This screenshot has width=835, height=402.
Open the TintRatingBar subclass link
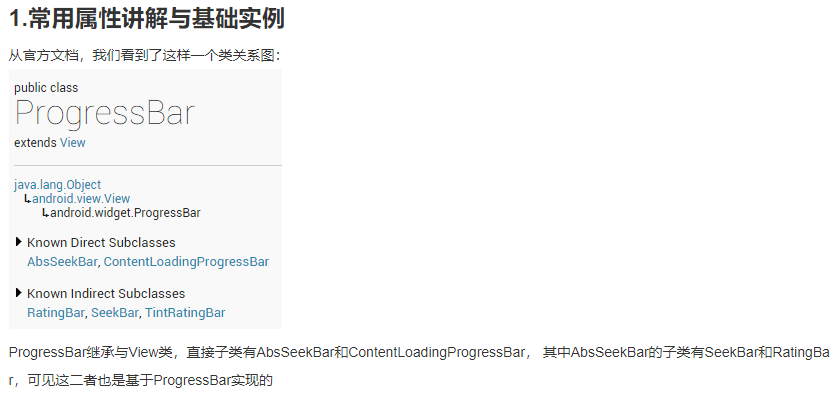185,313
